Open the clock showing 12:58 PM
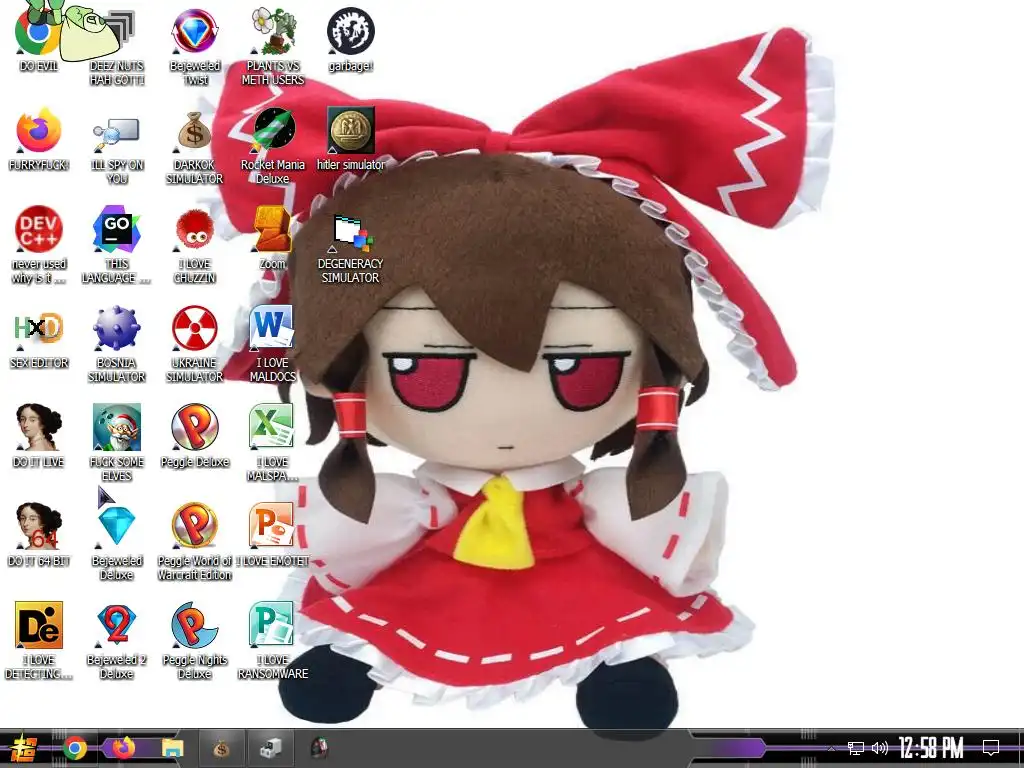This screenshot has height=768, width=1024. [x=931, y=748]
